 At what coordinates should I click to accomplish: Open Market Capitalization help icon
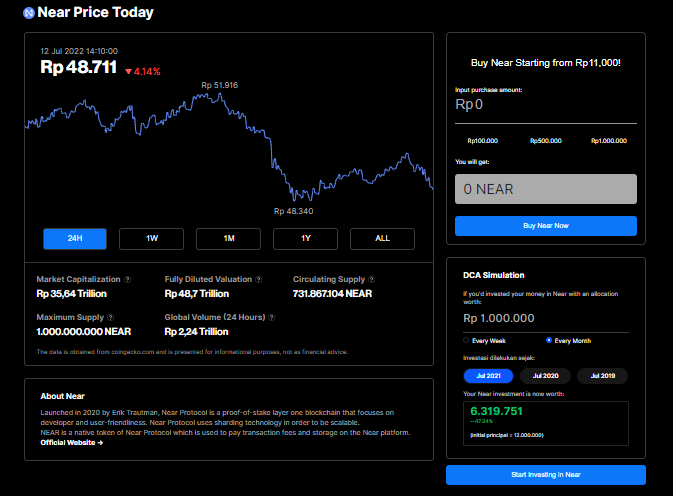tap(127, 280)
